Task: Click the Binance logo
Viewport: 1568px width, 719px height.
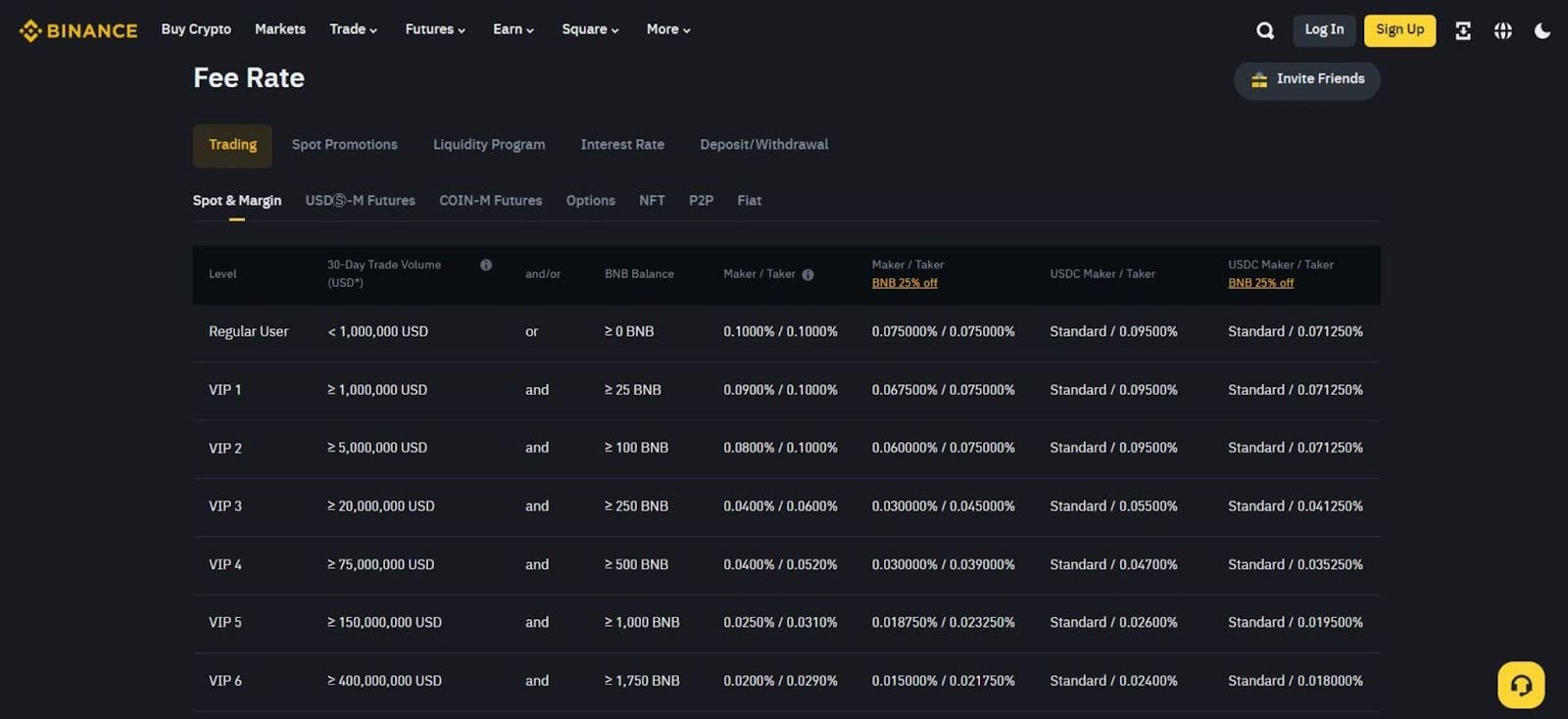Action: pyautogui.click(x=78, y=30)
